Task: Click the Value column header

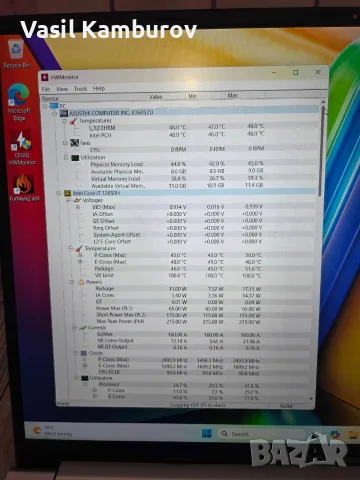Action: [166, 97]
